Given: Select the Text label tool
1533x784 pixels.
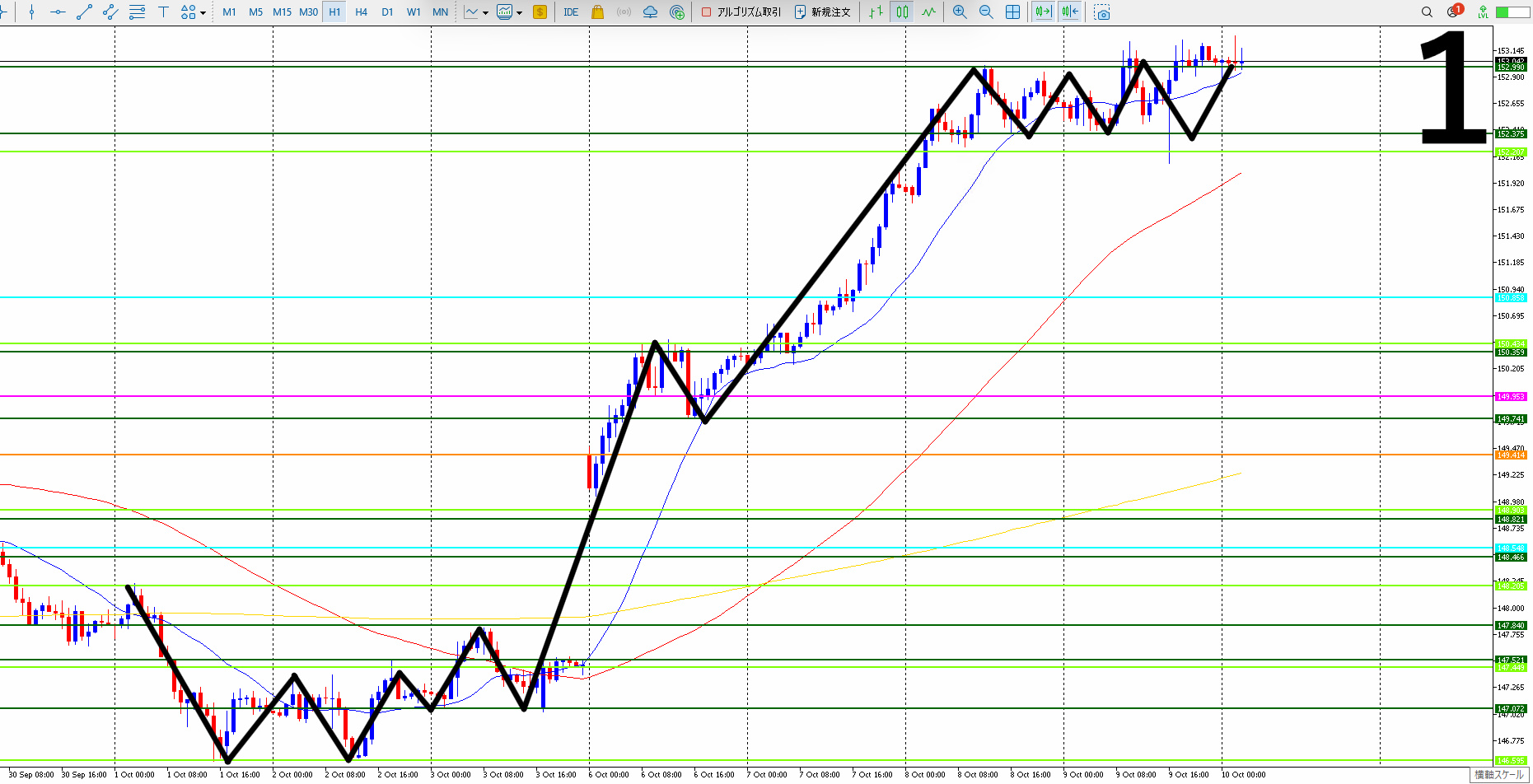Looking at the screenshot, I should 163,12.
